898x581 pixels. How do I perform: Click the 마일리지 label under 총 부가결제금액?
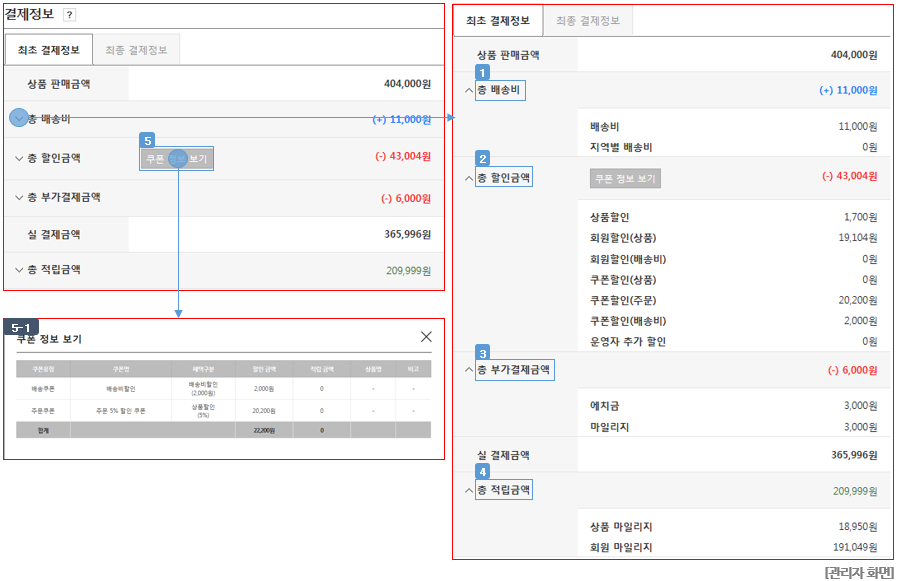point(609,427)
